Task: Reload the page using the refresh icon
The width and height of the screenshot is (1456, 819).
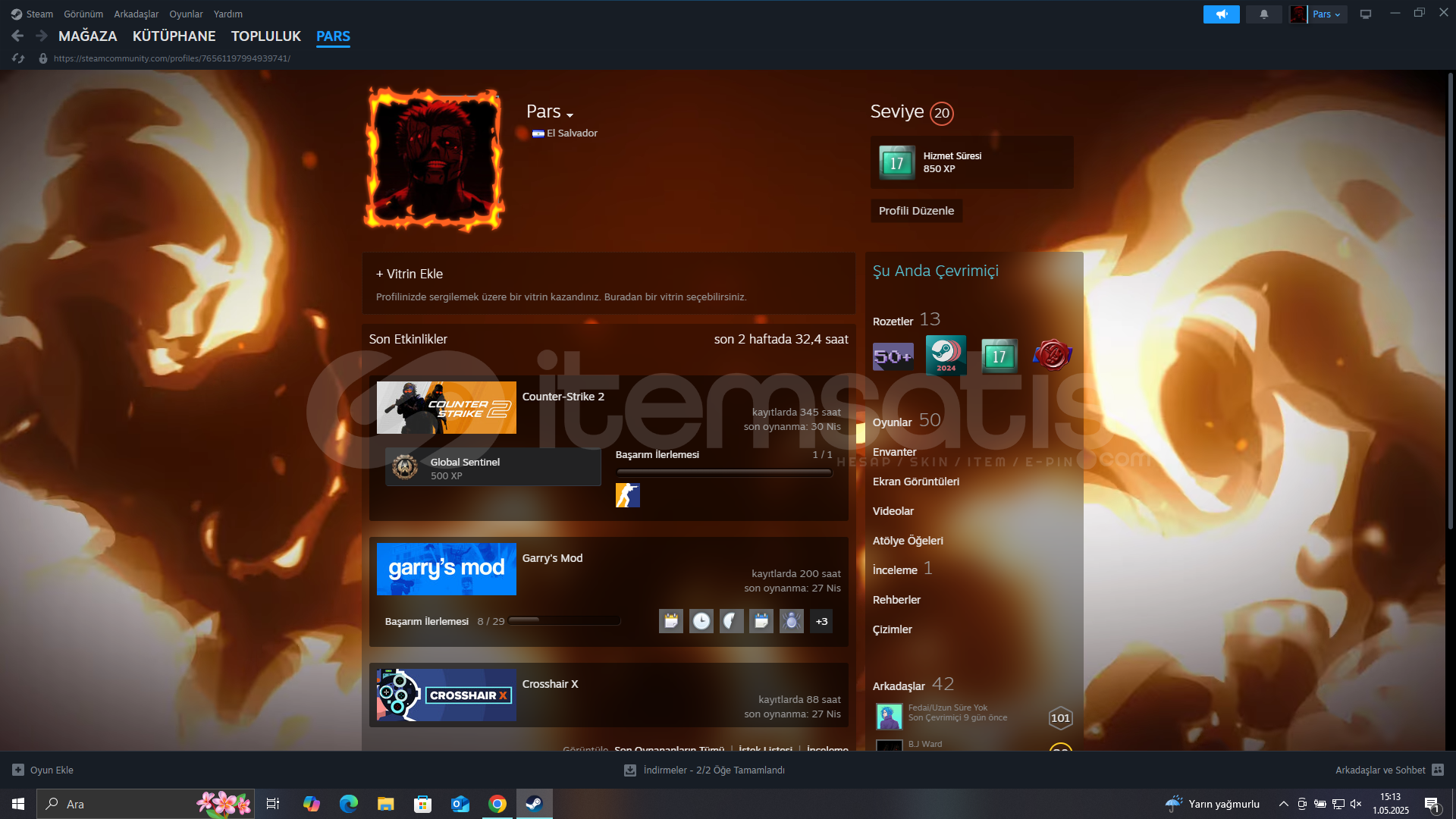Action: pyautogui.click(x=18, y=58)
